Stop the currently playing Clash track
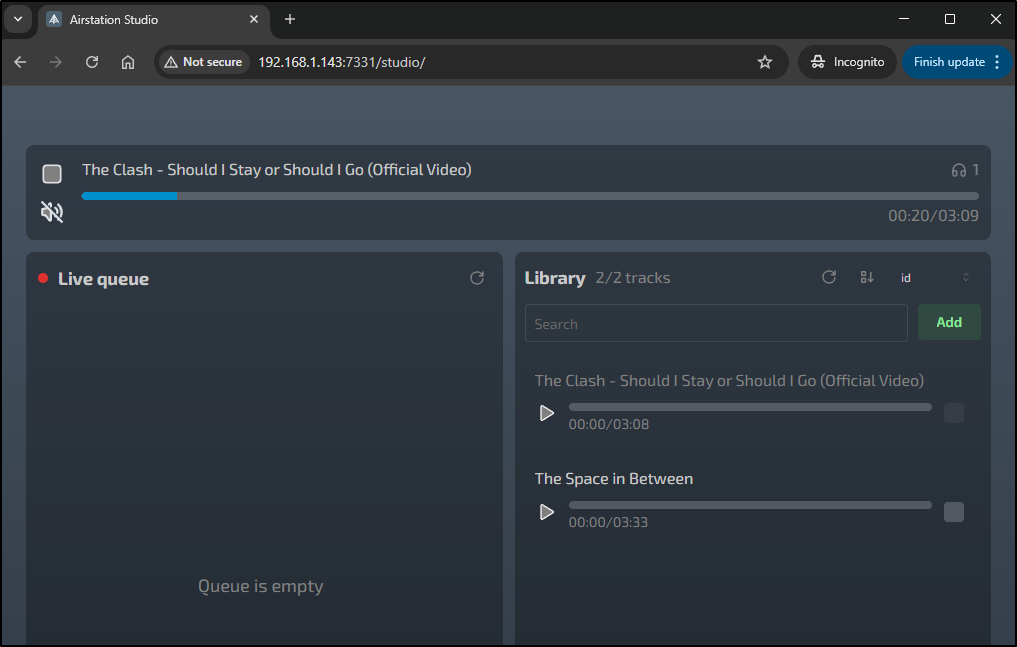Image resolution: width=1017 pixels, height=647 pixels. (52, 174)
